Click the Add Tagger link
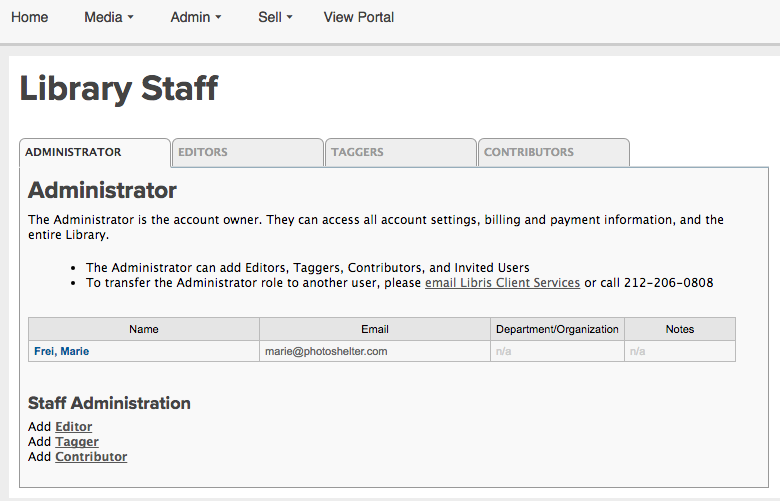 tap(77, 442)
